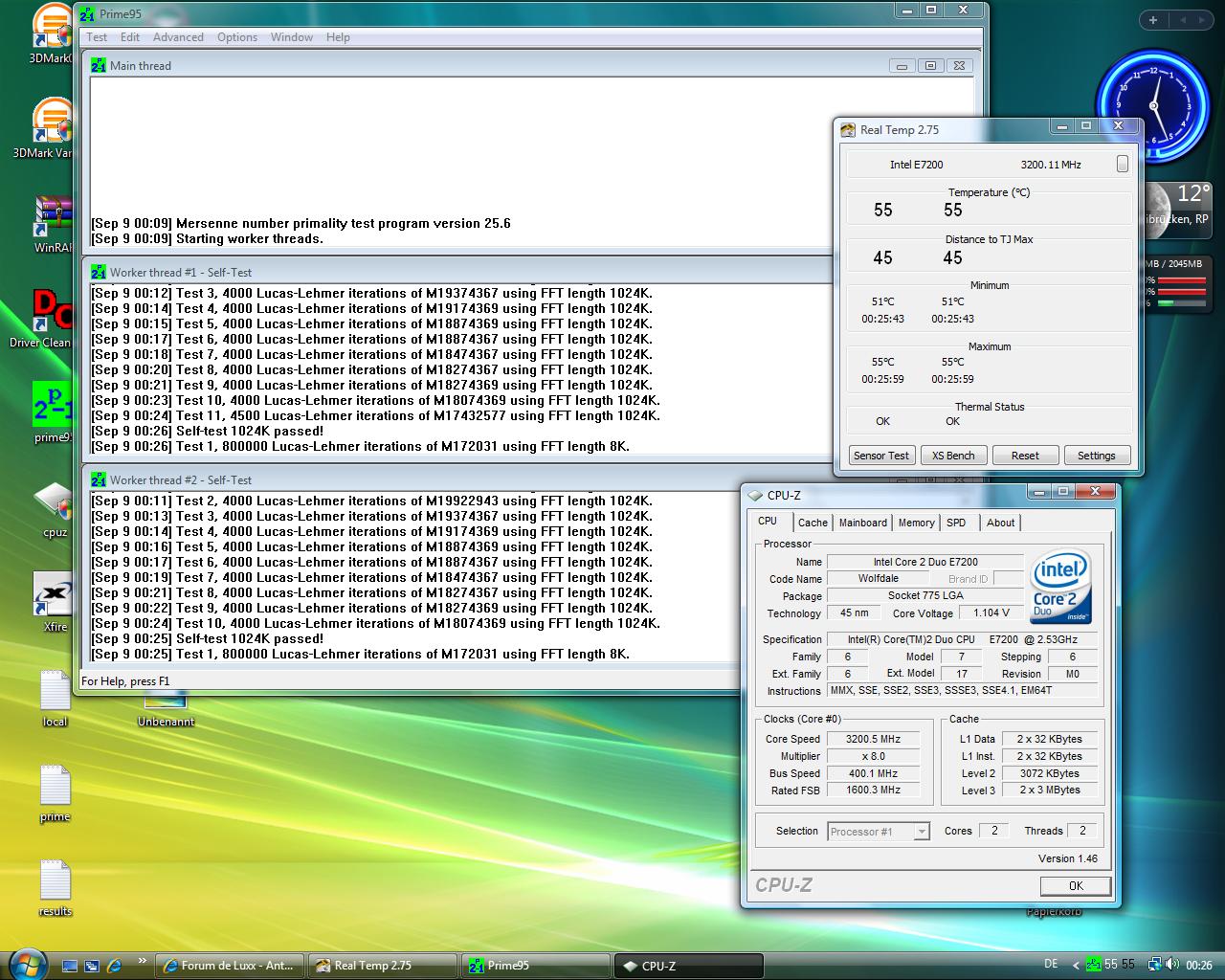This screenshot has height=980, width=1225.
Task: Open the Edit menu in Prime95
Action: pyautogui.click(x=130, y=37)
